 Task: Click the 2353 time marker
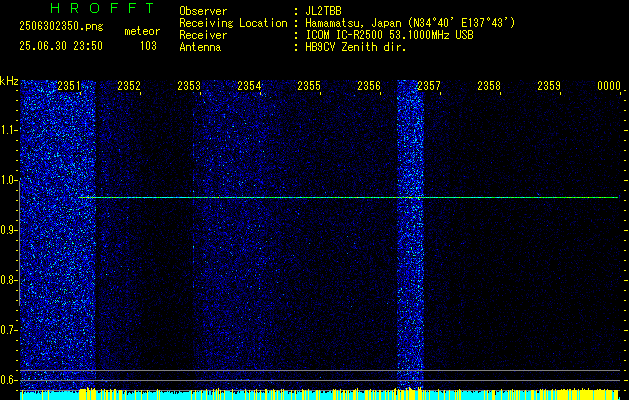click(x=189, y=85)
